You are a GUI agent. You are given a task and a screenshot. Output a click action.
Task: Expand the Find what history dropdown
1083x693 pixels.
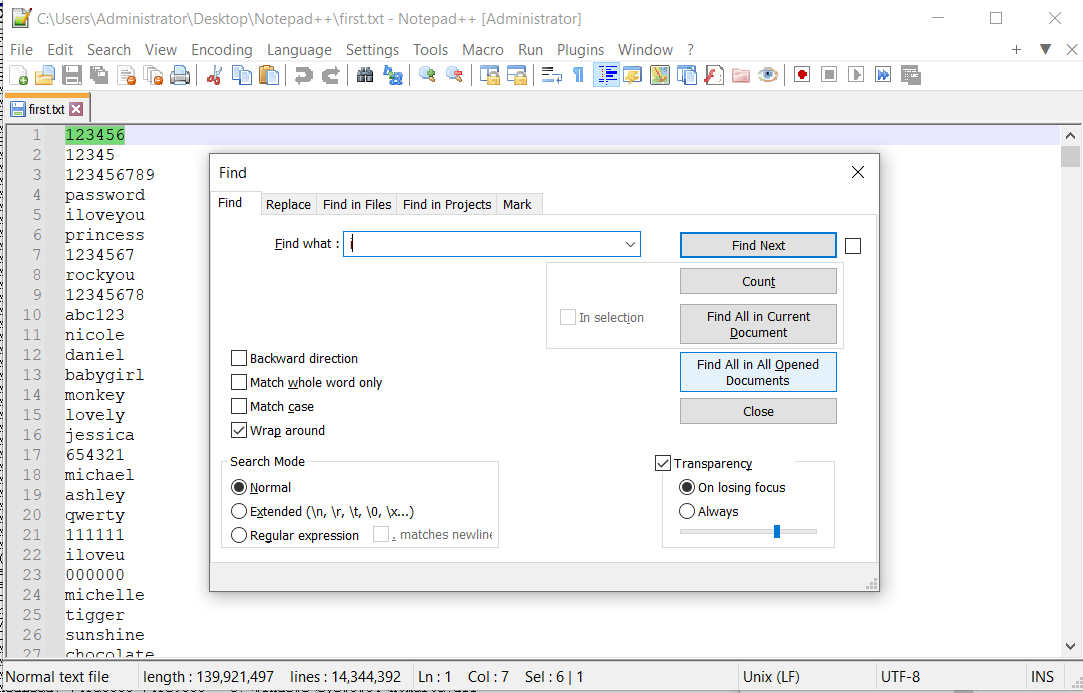click(630, 244)
